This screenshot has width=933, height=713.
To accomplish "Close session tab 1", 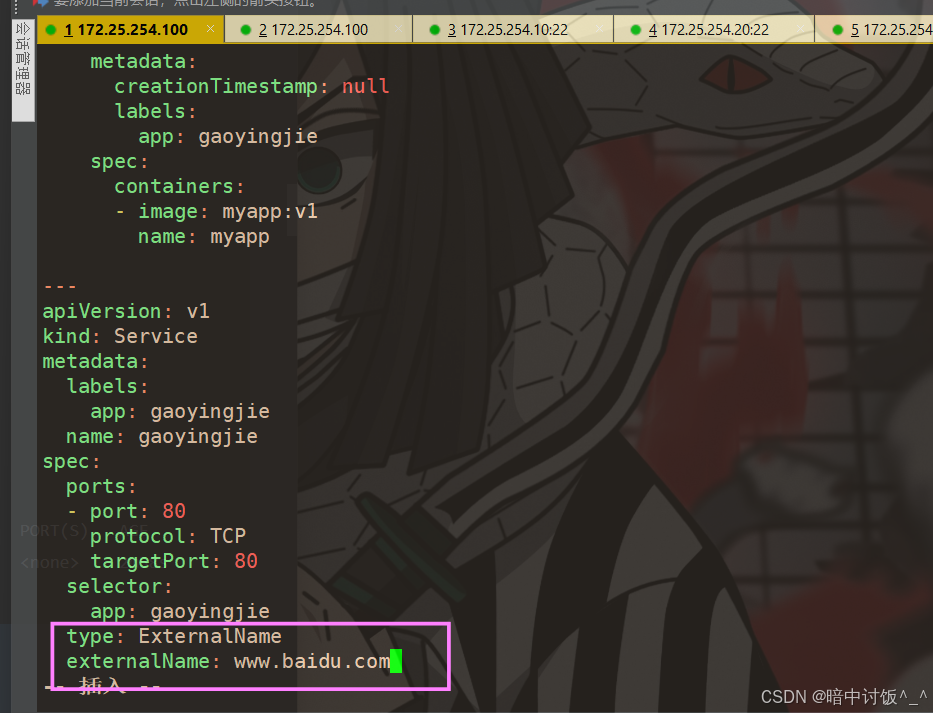I will pos(211,29).
